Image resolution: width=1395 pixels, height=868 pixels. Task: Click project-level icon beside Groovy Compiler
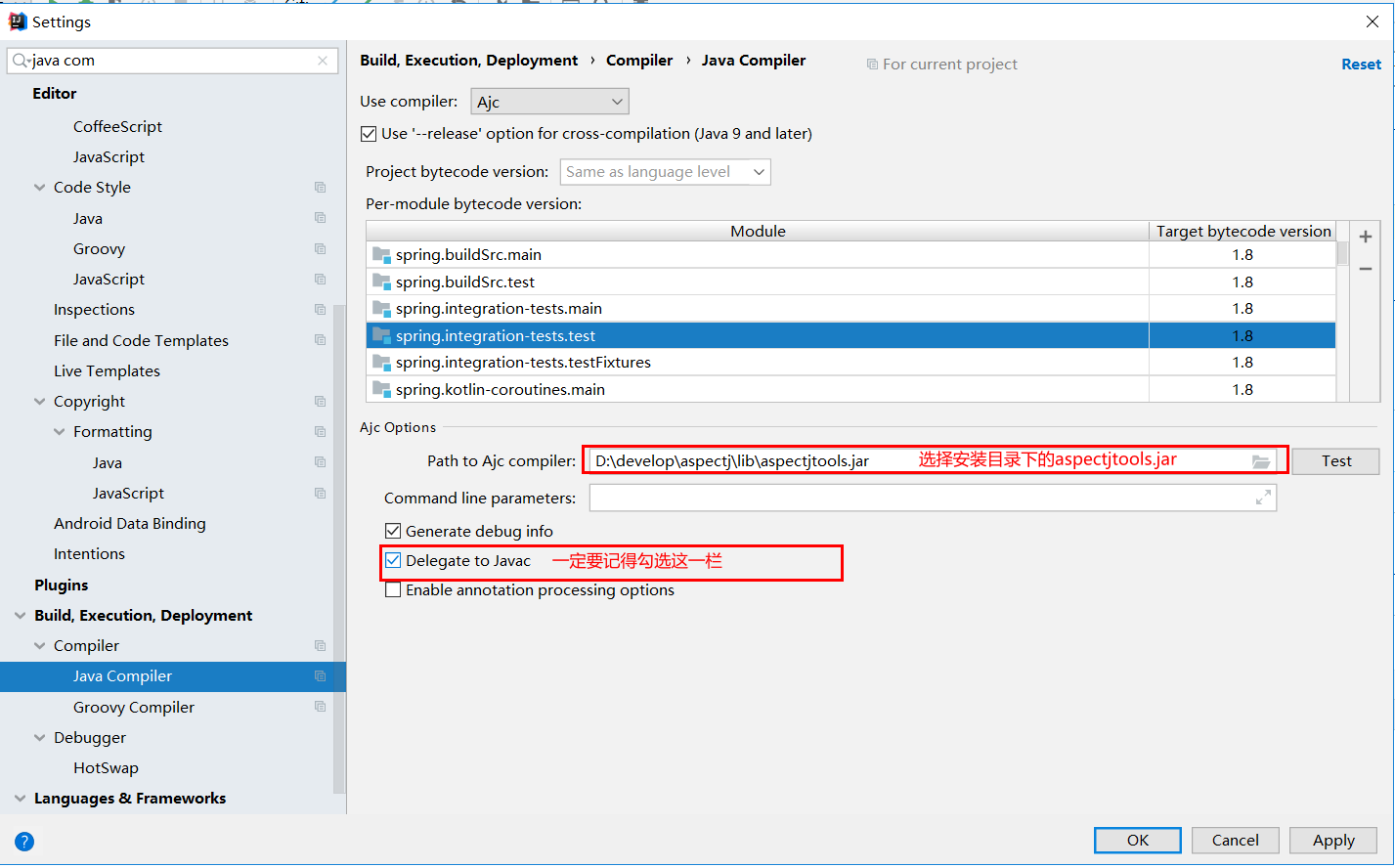[x=320, y=706]
